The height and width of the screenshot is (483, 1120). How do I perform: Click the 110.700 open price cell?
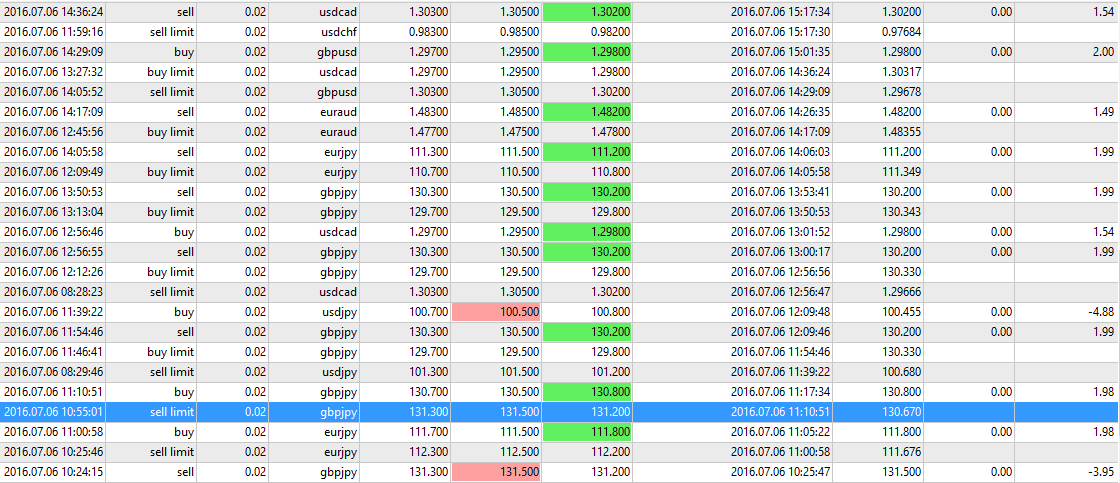click(429, 172)
